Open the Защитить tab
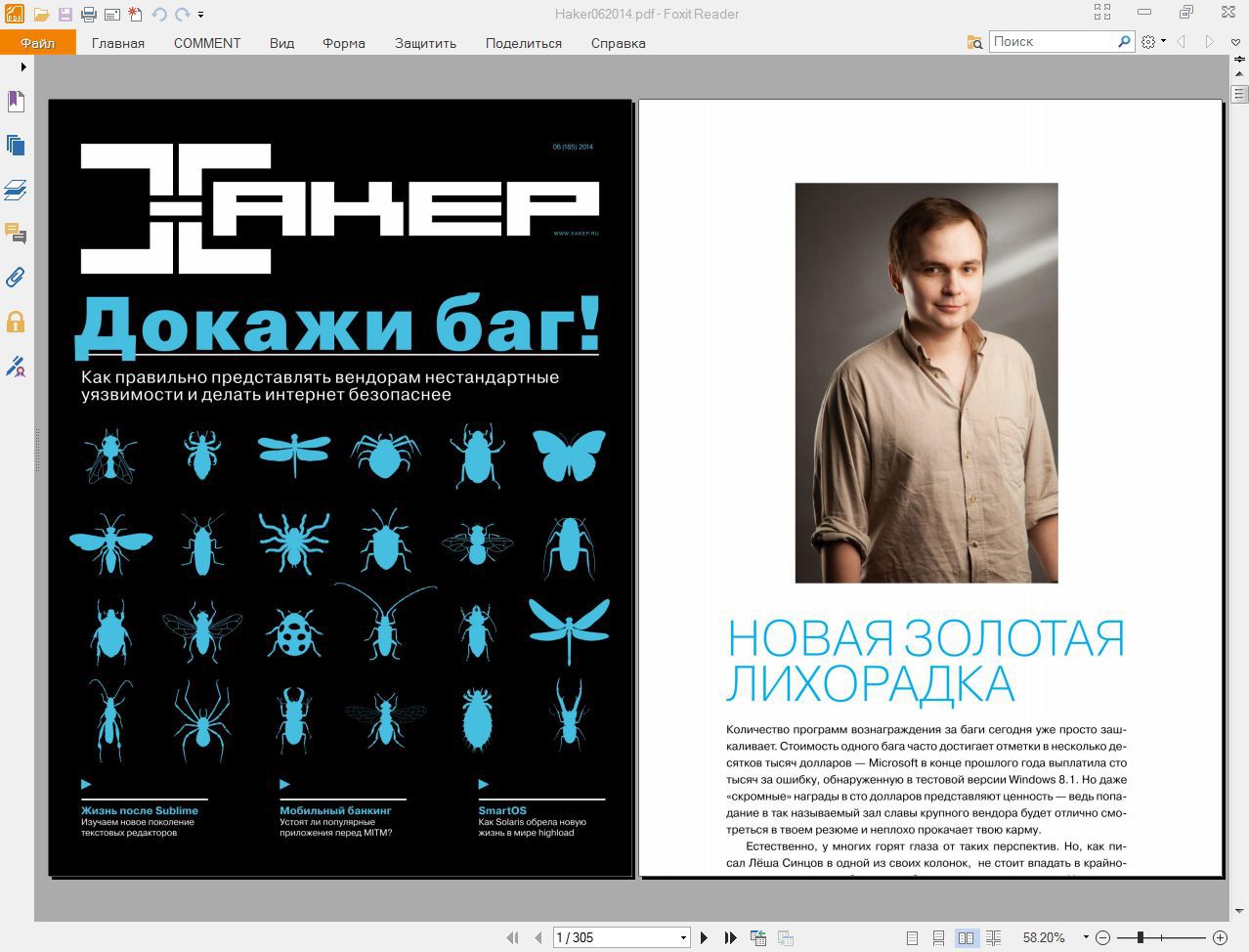1249x952 pixels. [425, 43]
